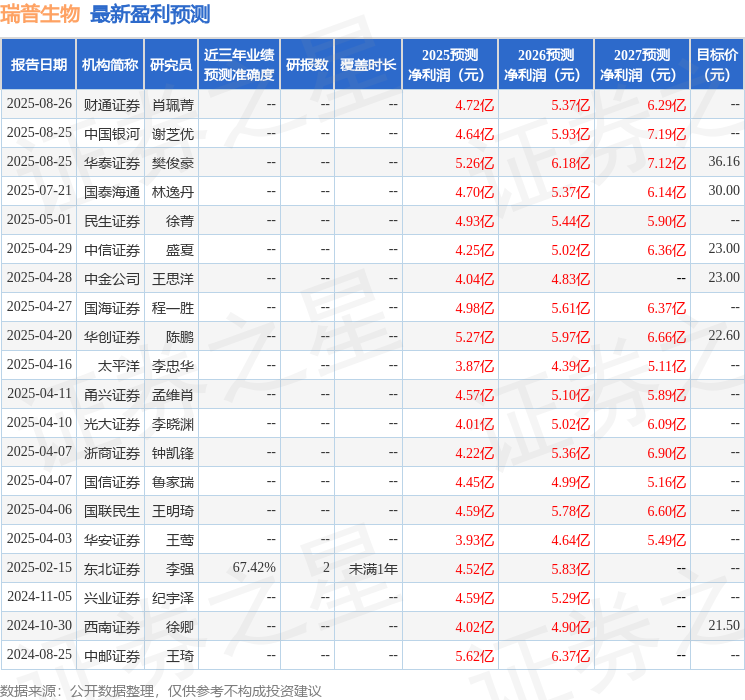This screenshot has width=745, height=700.
Task: Click the 2025预测净利润 column header
Action: click(450, 65)
